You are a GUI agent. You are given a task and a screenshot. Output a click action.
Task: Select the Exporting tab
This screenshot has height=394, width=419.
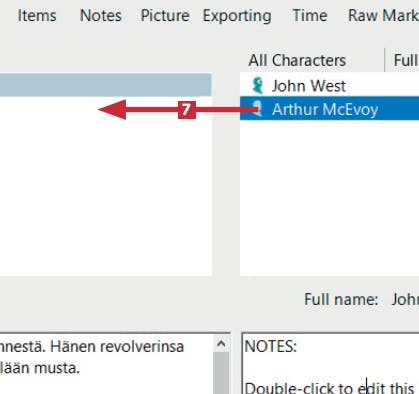click(x=237, y=16)
